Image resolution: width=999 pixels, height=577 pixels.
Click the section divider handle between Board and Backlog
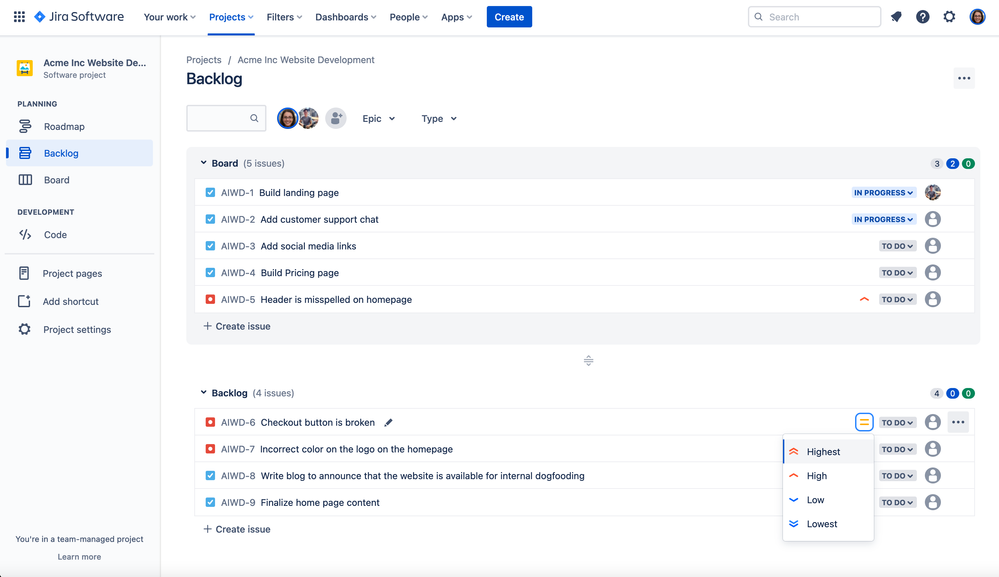point(589,360)
